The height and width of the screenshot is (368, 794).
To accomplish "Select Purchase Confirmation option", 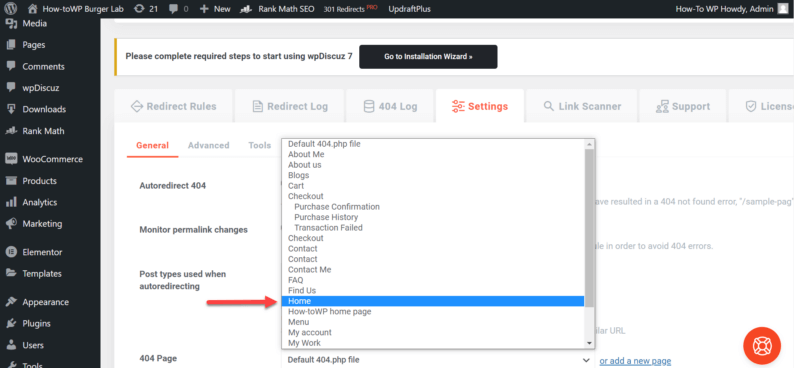I will [433, 207].
